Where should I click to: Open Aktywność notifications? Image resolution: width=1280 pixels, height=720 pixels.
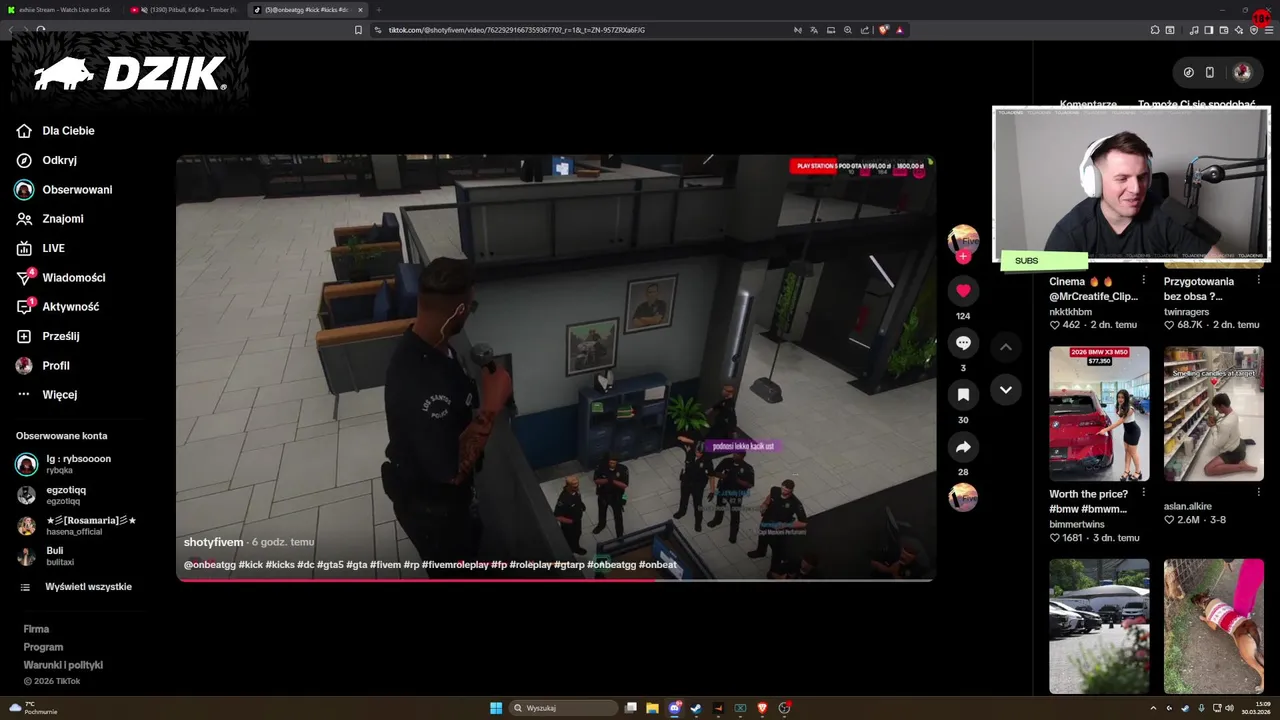(x=57, y=307)
